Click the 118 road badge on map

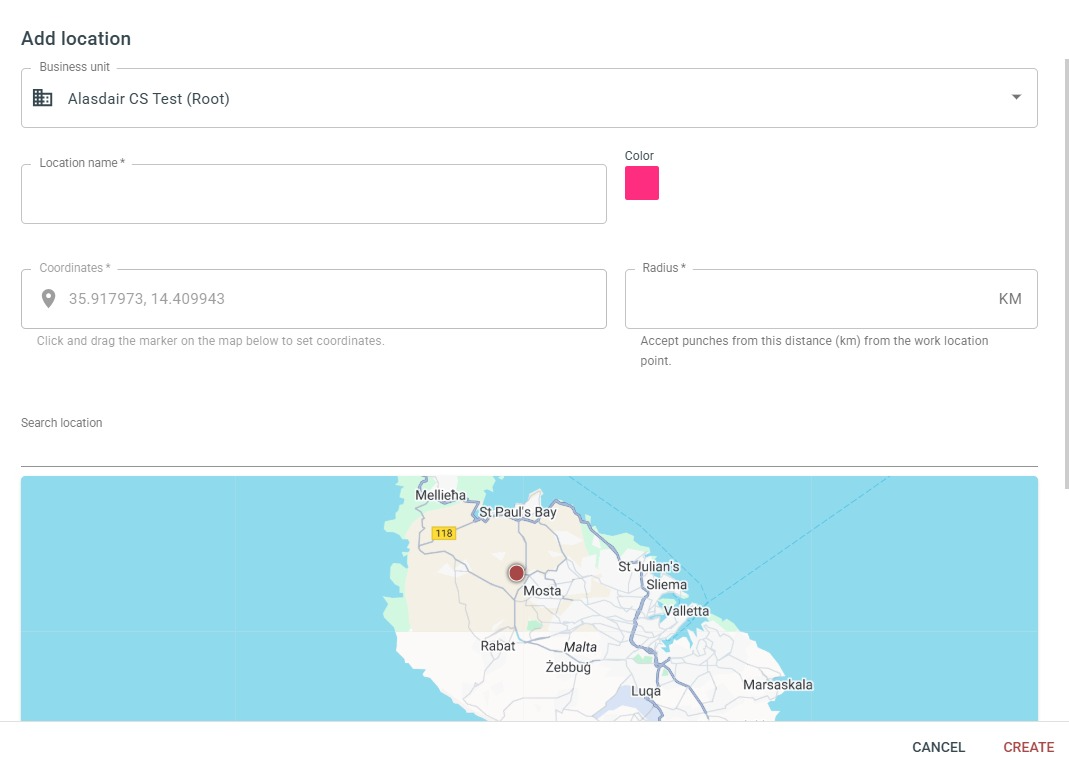[x=444, y=533]
